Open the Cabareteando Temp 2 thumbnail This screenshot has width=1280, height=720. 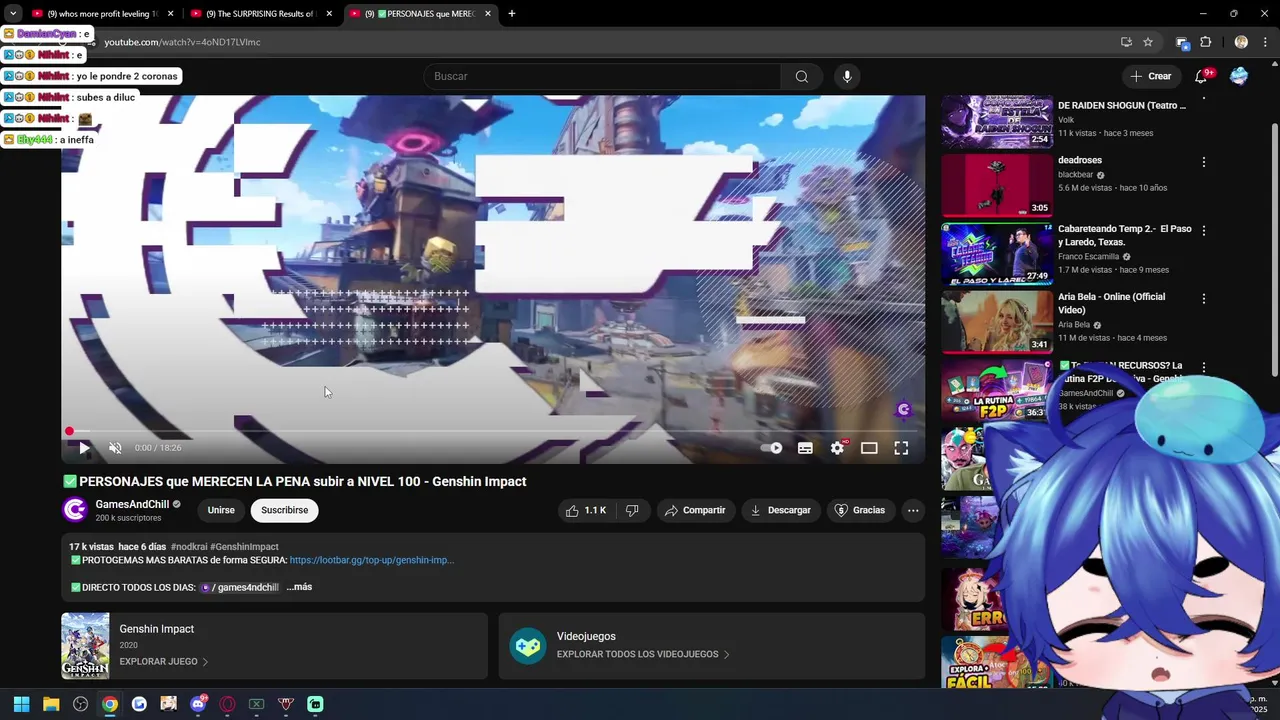pos(997,253)
